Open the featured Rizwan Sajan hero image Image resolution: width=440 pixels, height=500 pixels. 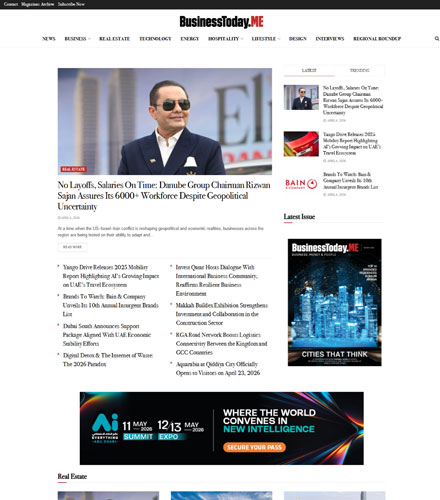[x=165, y=121]
